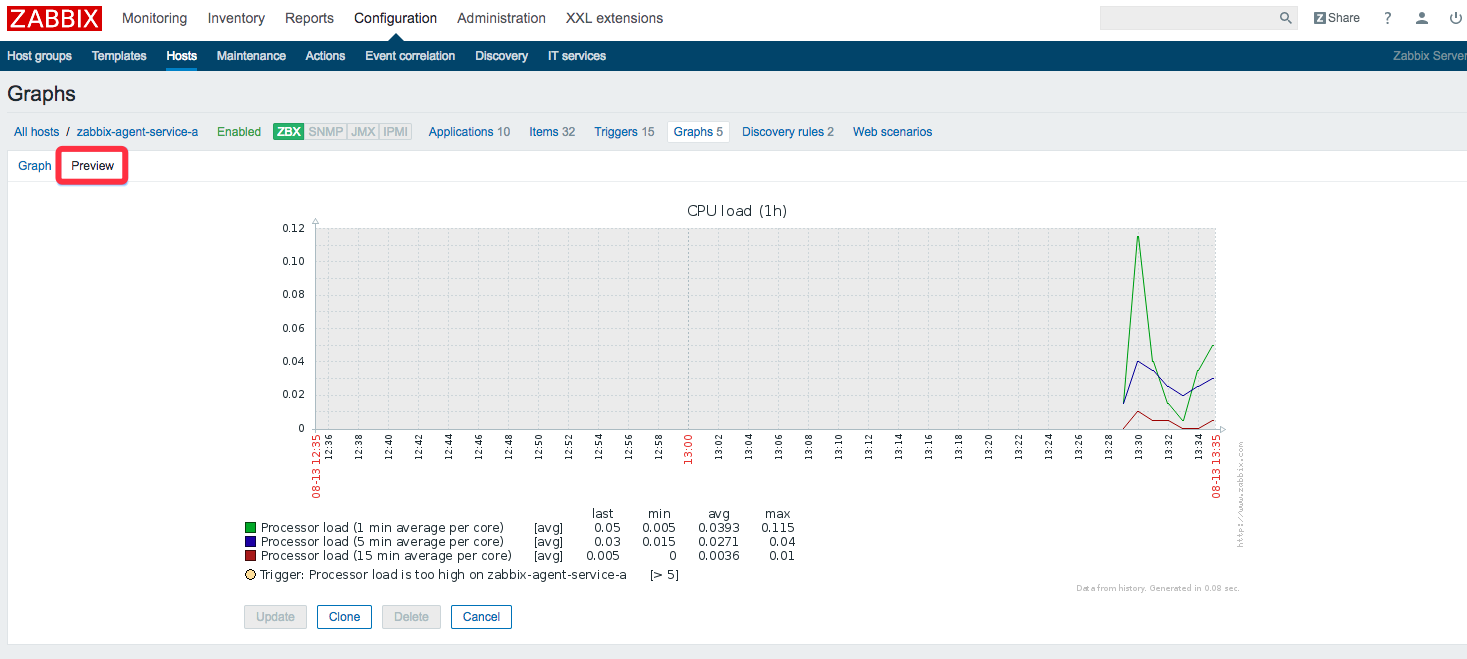Switch to the Preview tab
This screenshot has height=659, width=1467.
[x=92, y=166]
